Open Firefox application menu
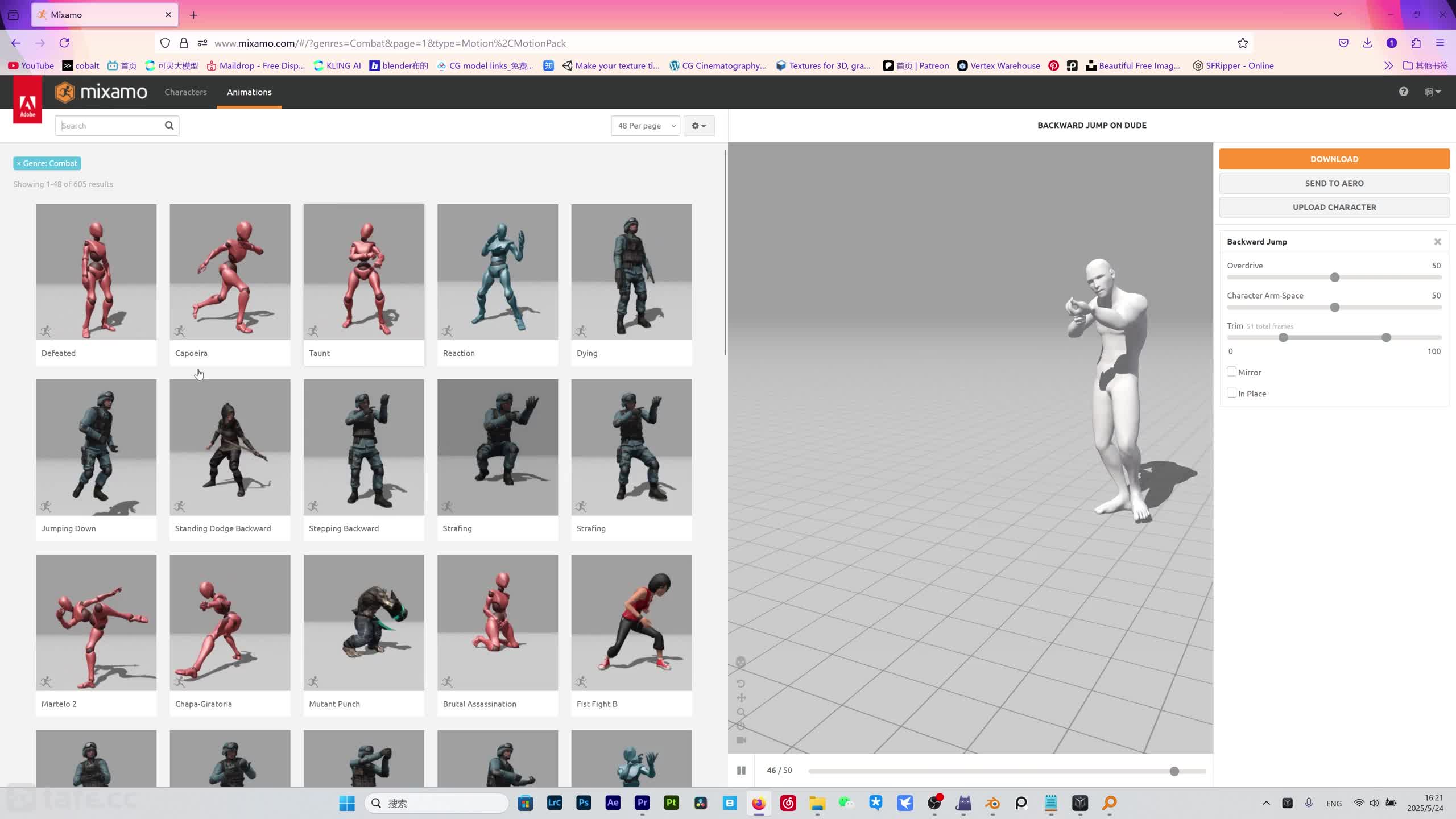 coord(1440,43)
